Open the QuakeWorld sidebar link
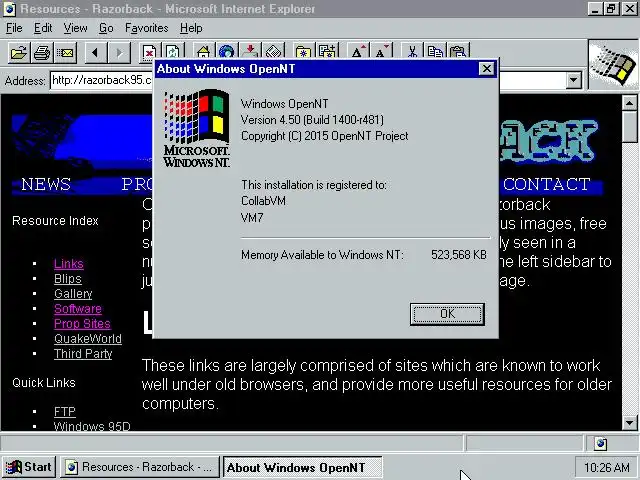 click(88, 339)
